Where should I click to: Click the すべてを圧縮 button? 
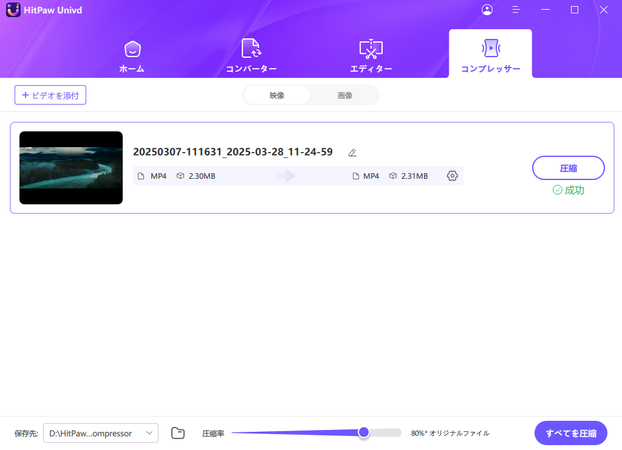[x=571, y=433]
